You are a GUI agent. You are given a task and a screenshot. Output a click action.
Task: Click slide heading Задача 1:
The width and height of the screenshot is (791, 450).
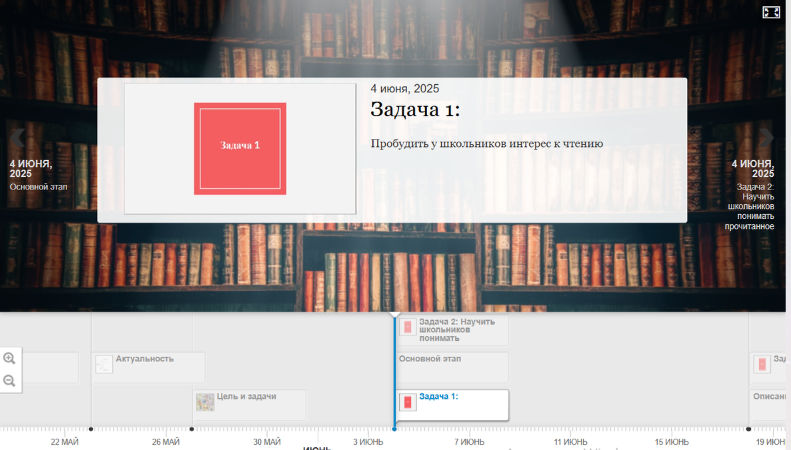click(x=415, y=109)
